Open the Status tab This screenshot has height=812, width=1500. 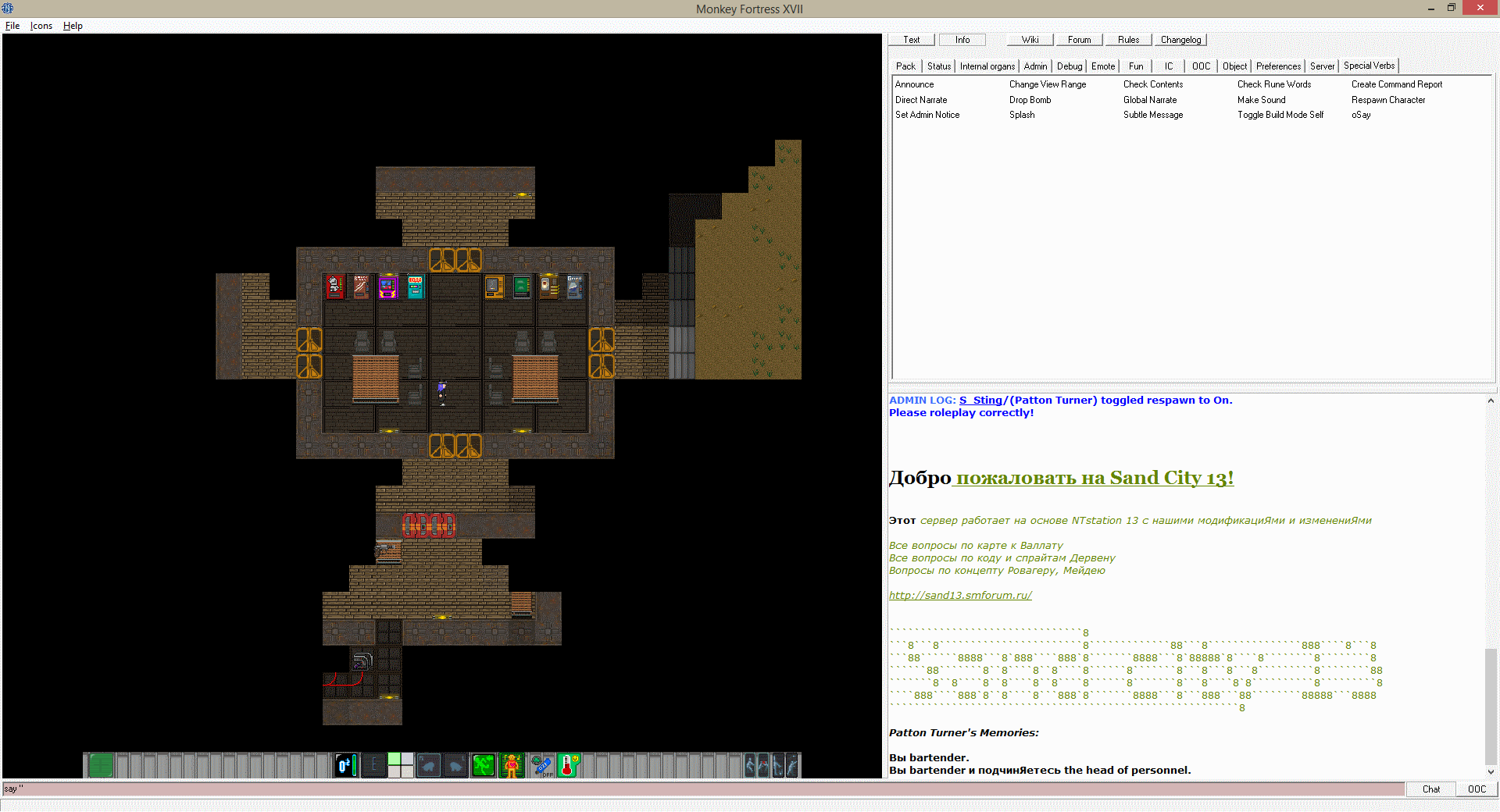click(939, 66)
